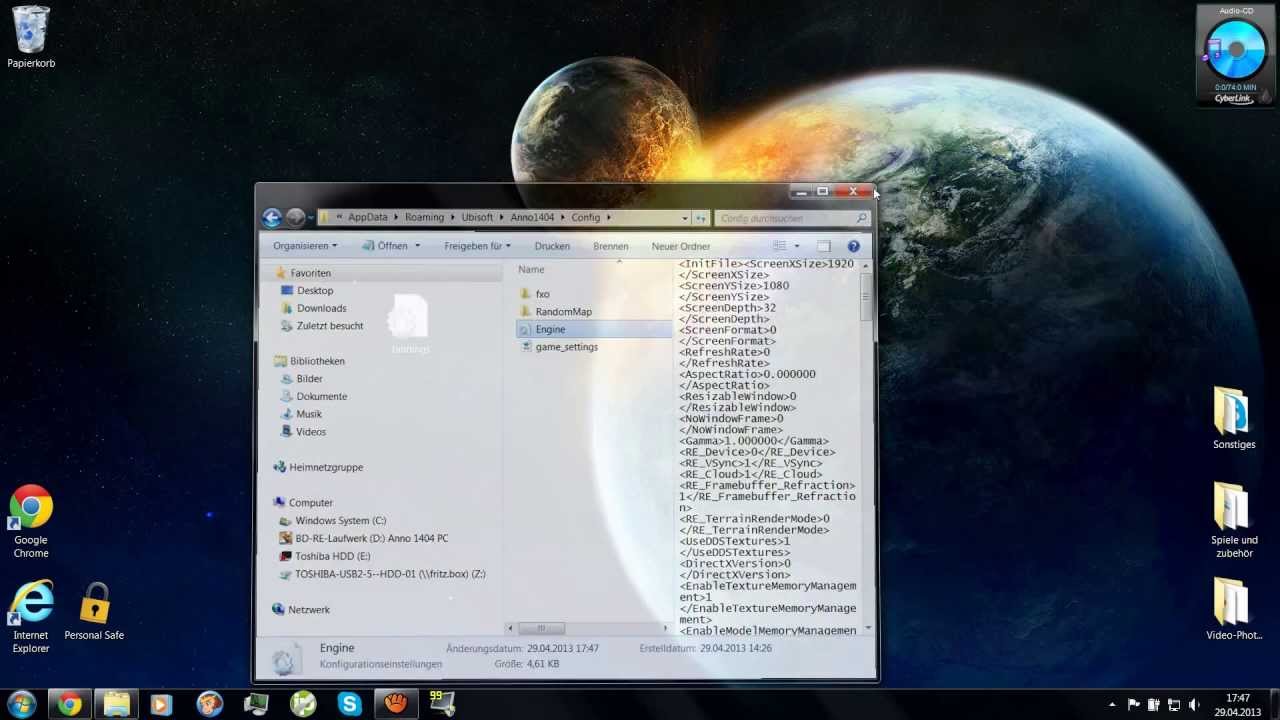Open the Toshiba HDD (E:) drive
This screenshot has width=1280, height=720.
(x=332, y=556)
